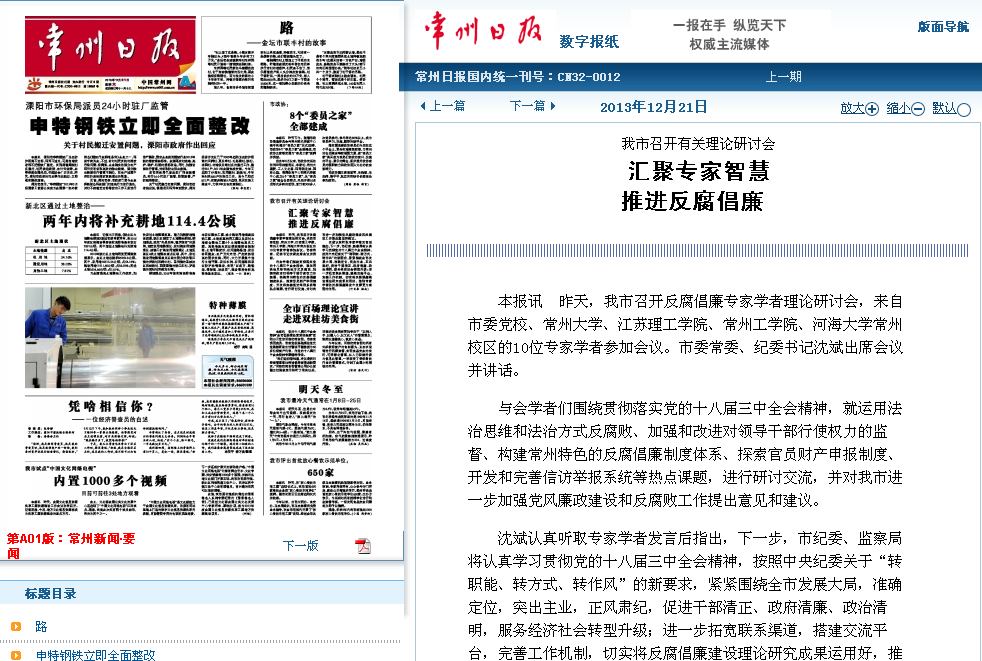Open the previous issue 上一期
Screen dimensions: 982x661
coord(783,77)
